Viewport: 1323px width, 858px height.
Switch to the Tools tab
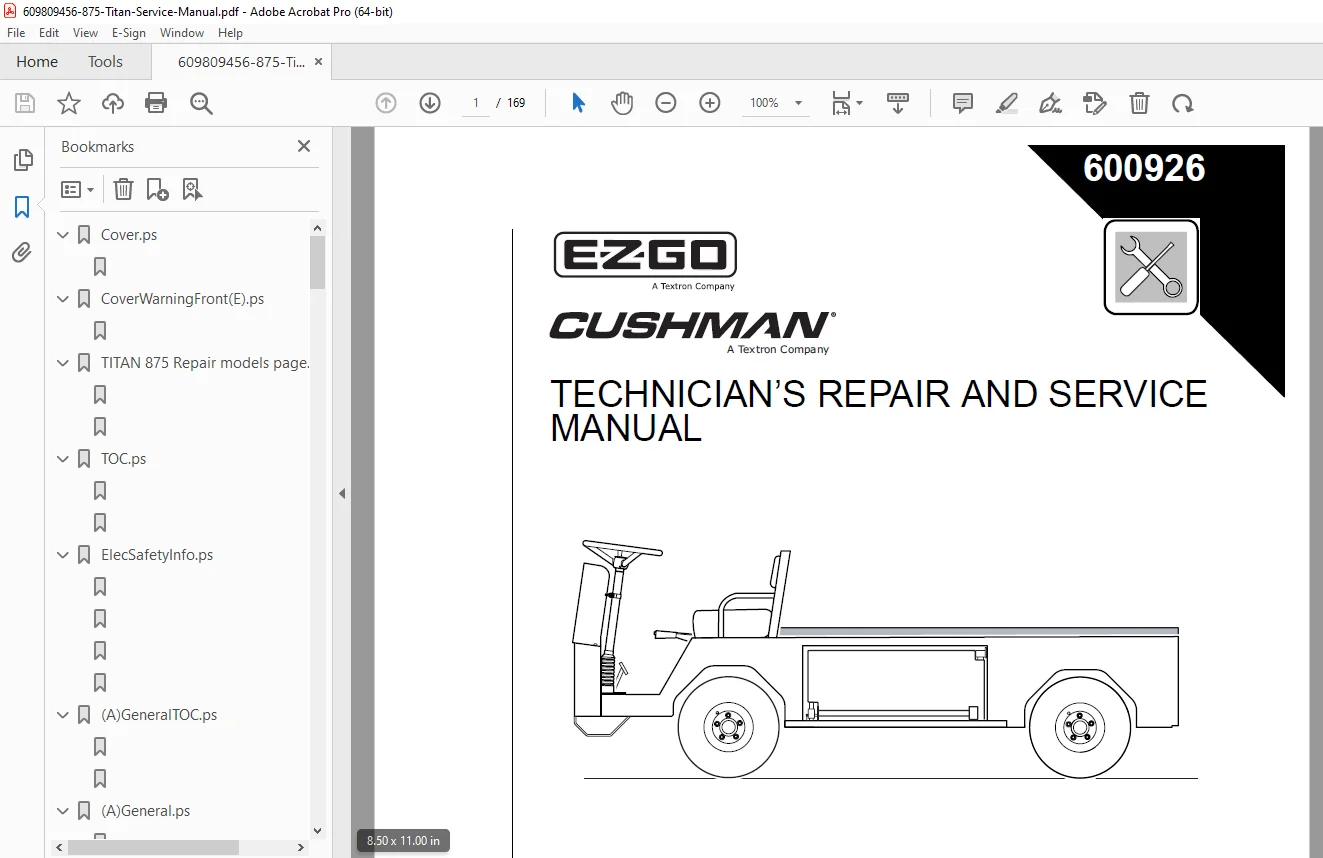click(105, 62)
